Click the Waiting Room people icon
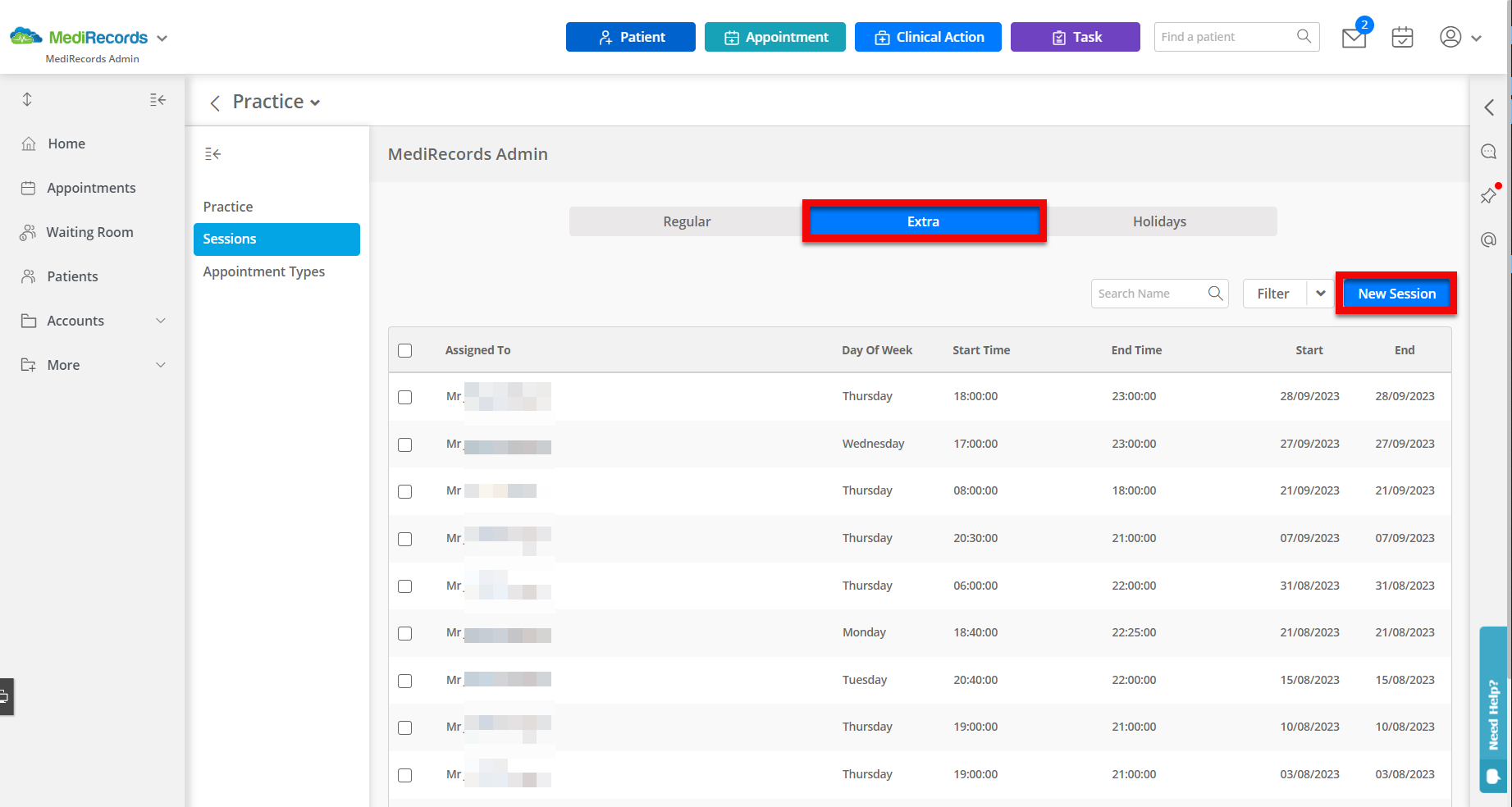 click(x=28, y=232)
